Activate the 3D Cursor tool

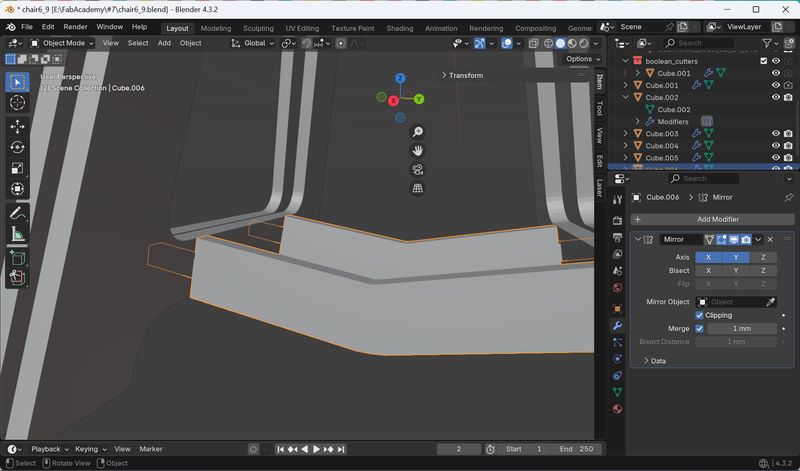(x=17, y=103)
